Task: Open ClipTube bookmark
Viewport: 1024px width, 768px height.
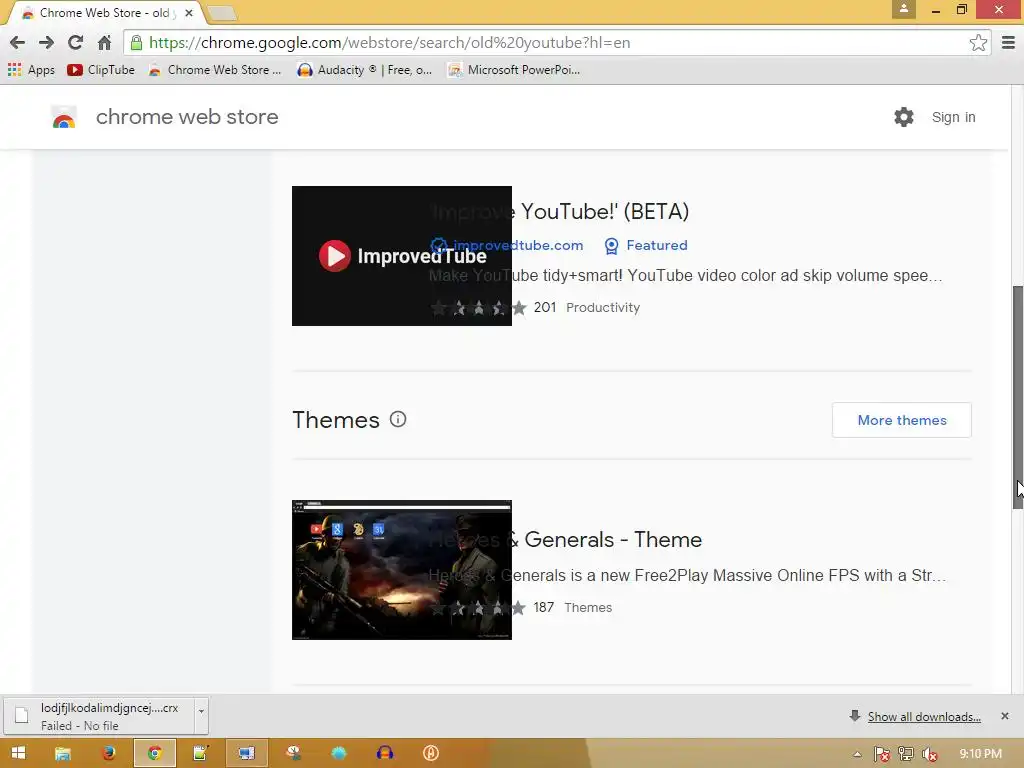Action: point(101,70)
